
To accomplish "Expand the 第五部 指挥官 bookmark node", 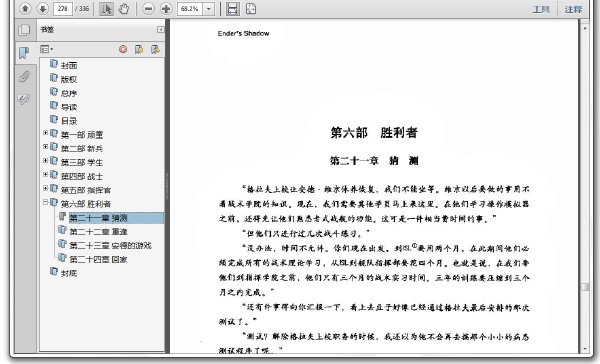I will 46,188.
